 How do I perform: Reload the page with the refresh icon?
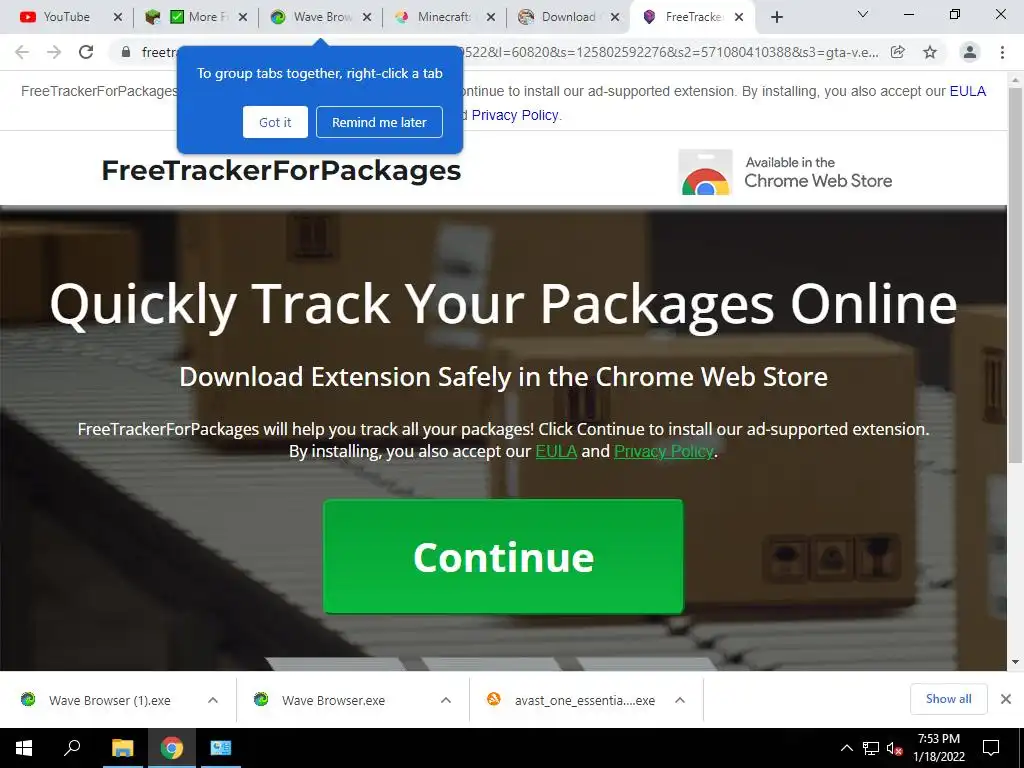[86, 52]
